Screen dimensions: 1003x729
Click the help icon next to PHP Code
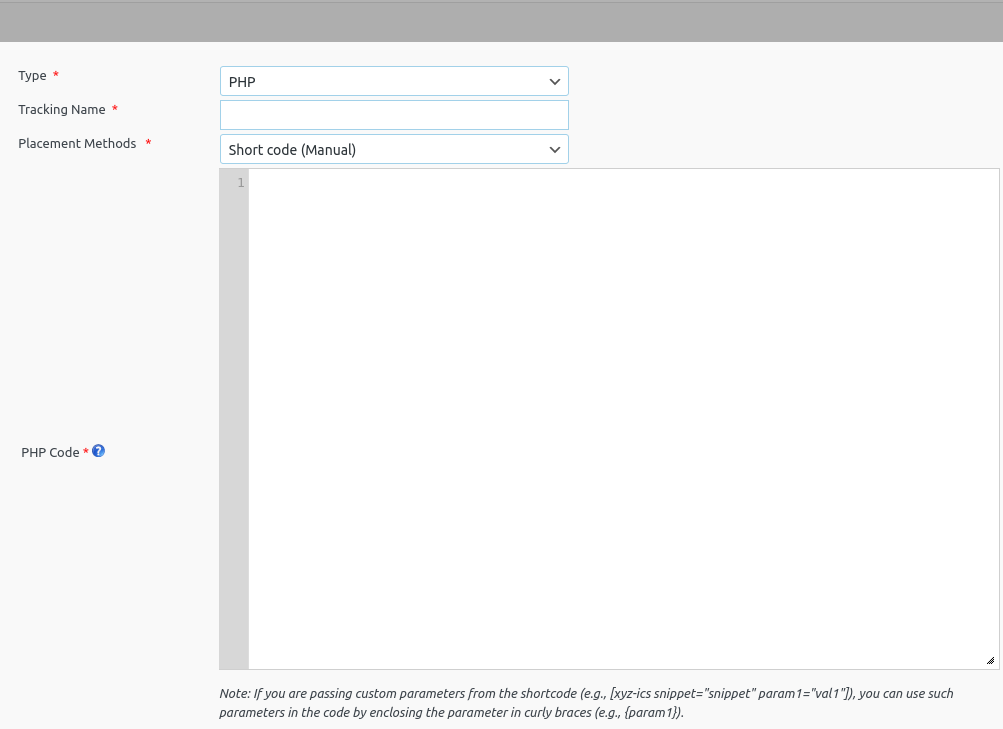(98, 451)
